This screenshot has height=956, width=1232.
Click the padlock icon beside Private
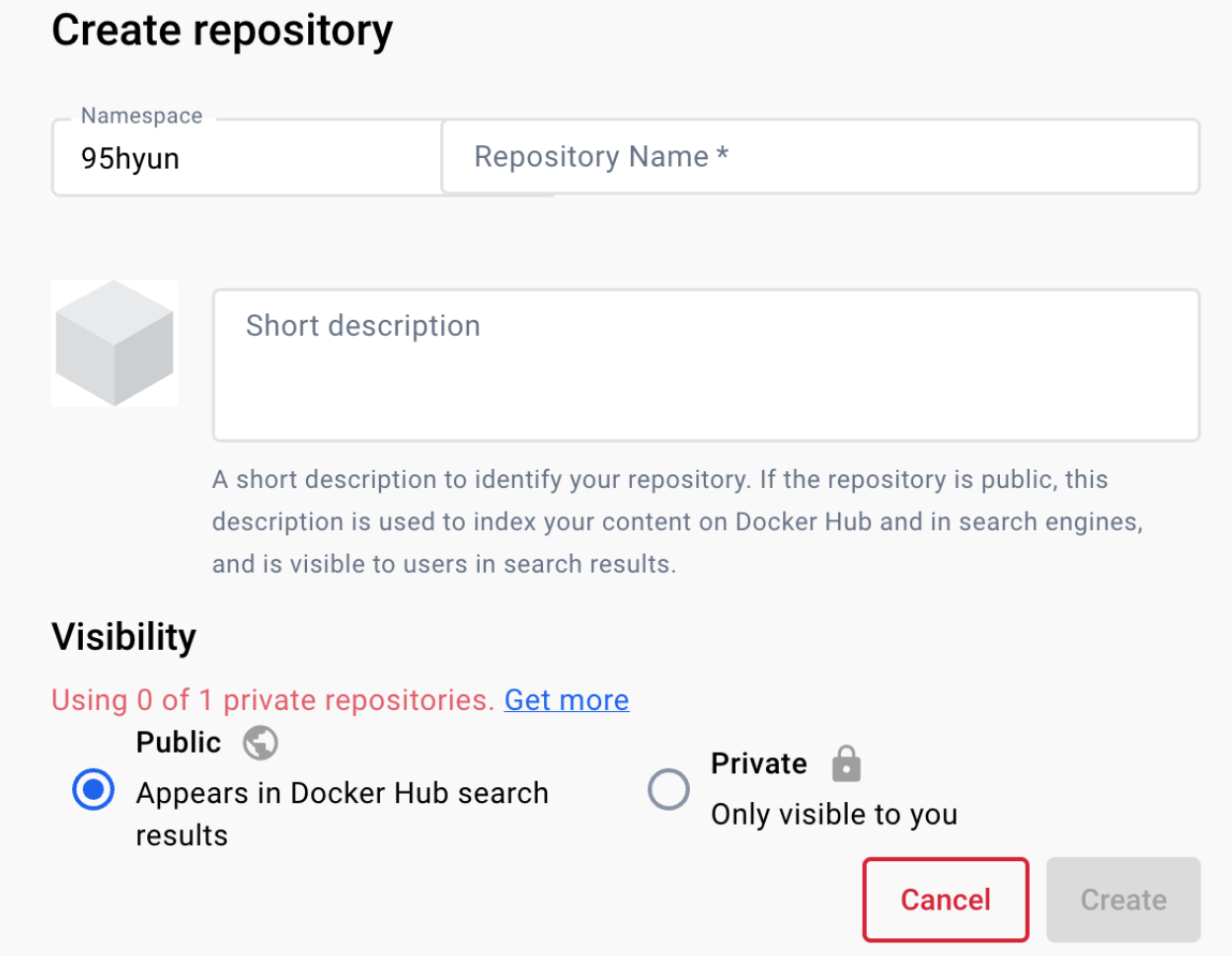[x=846, y=763]
